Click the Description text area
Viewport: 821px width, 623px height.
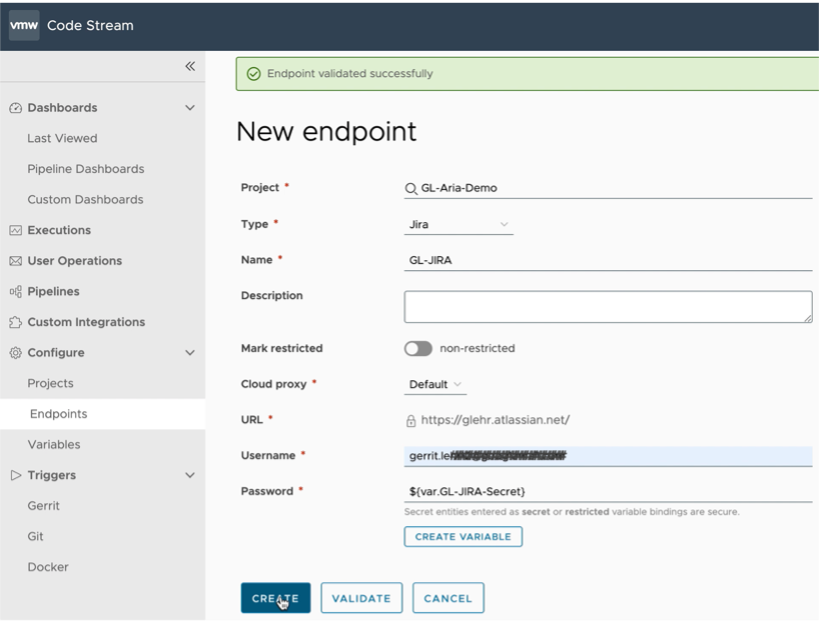[x=608, y=307]
